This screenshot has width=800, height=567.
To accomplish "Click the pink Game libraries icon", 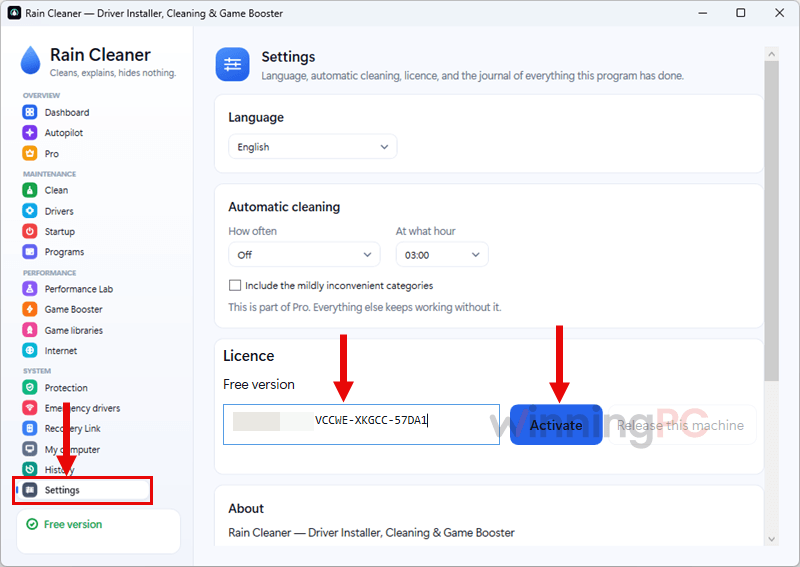I will coord(30,330).
